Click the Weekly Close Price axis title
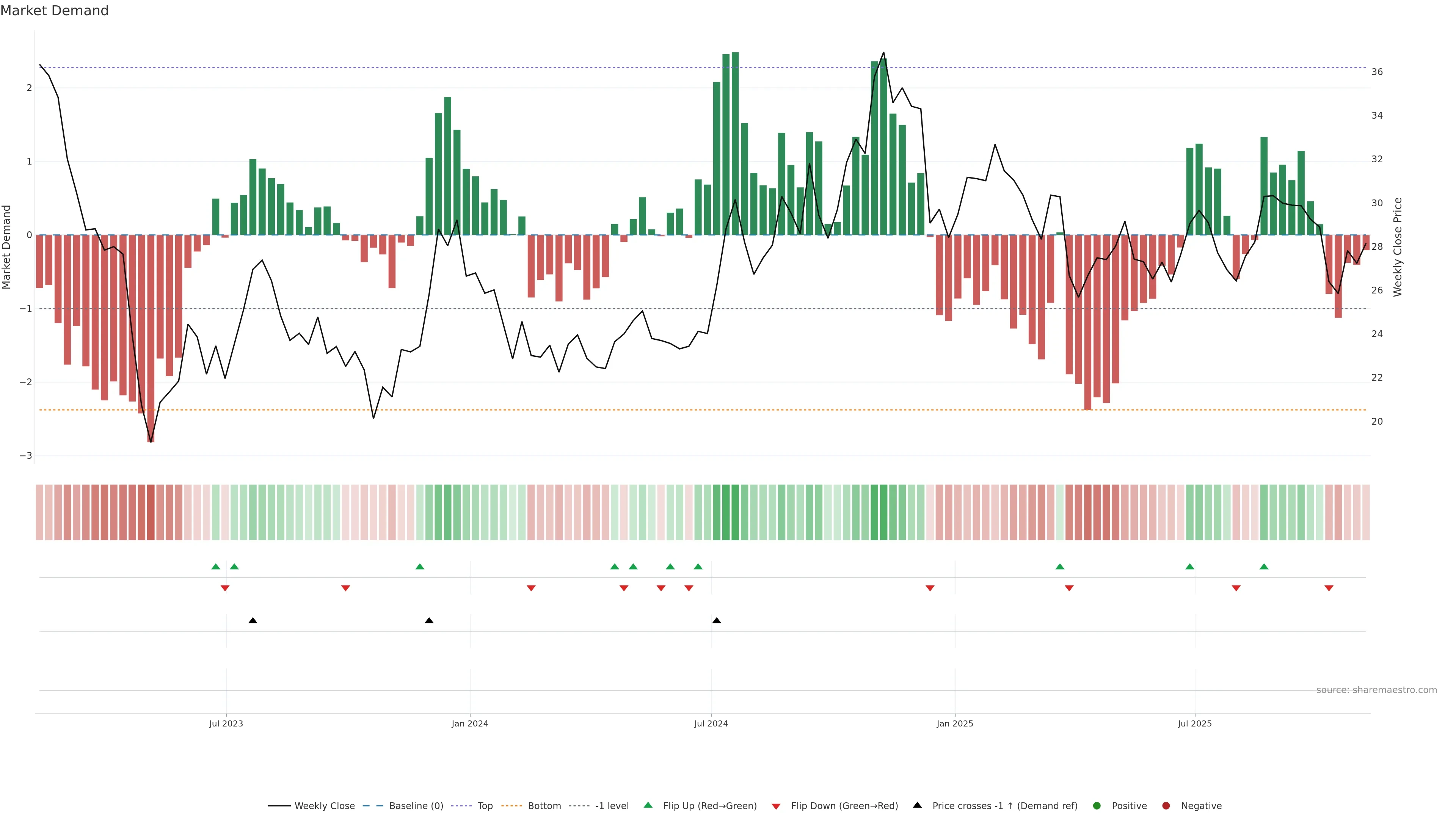The image size is (1456, 819). coord(1398,247)
